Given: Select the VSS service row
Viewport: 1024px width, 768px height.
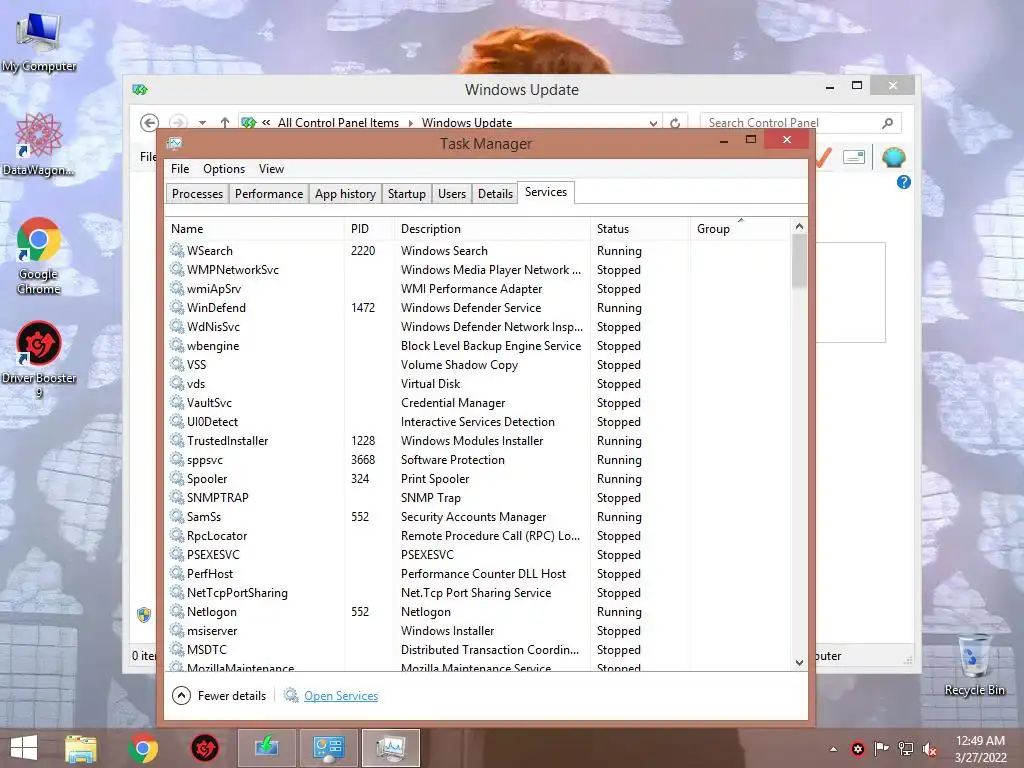Looking at the screenshot, I should pos(478,365).
